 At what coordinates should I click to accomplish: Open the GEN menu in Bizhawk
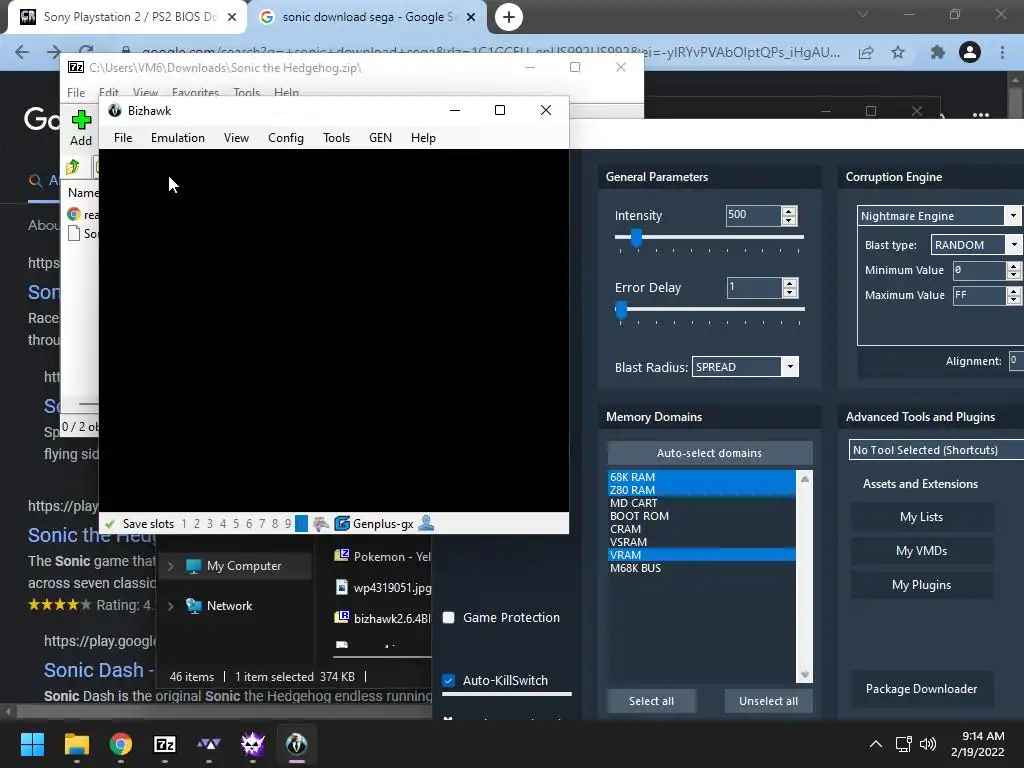[380, 138]
